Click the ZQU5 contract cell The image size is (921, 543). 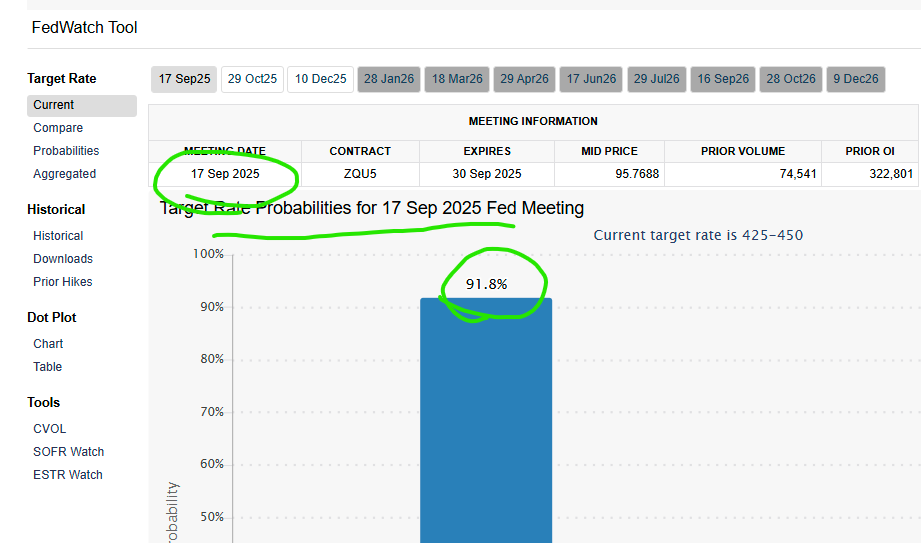point(360,174)
